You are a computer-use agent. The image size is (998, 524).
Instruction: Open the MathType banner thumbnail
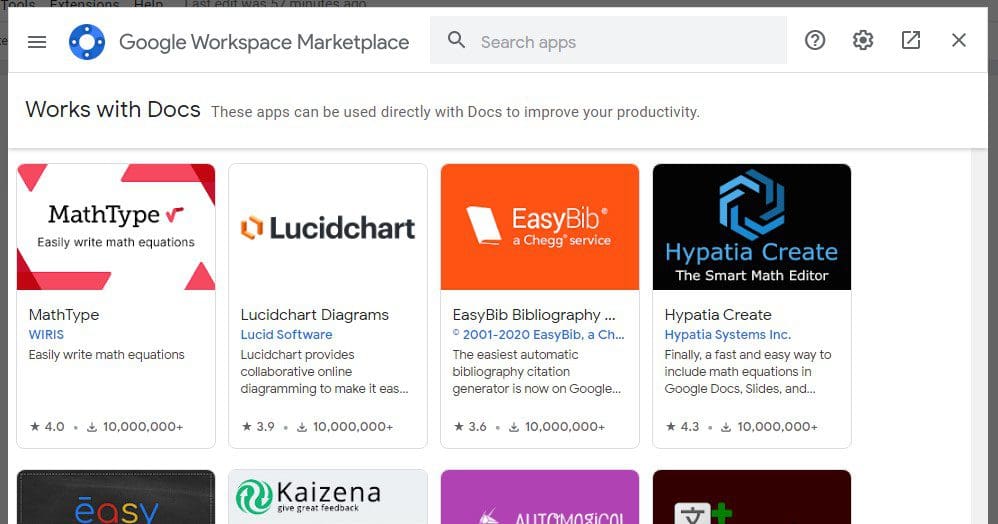pos(116,227)
